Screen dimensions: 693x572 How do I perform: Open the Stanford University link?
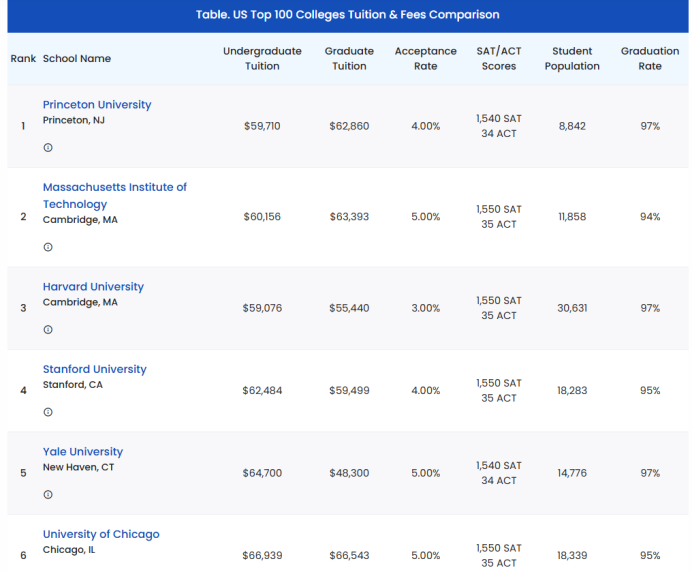pyautogui.click(x=95, y=369)
